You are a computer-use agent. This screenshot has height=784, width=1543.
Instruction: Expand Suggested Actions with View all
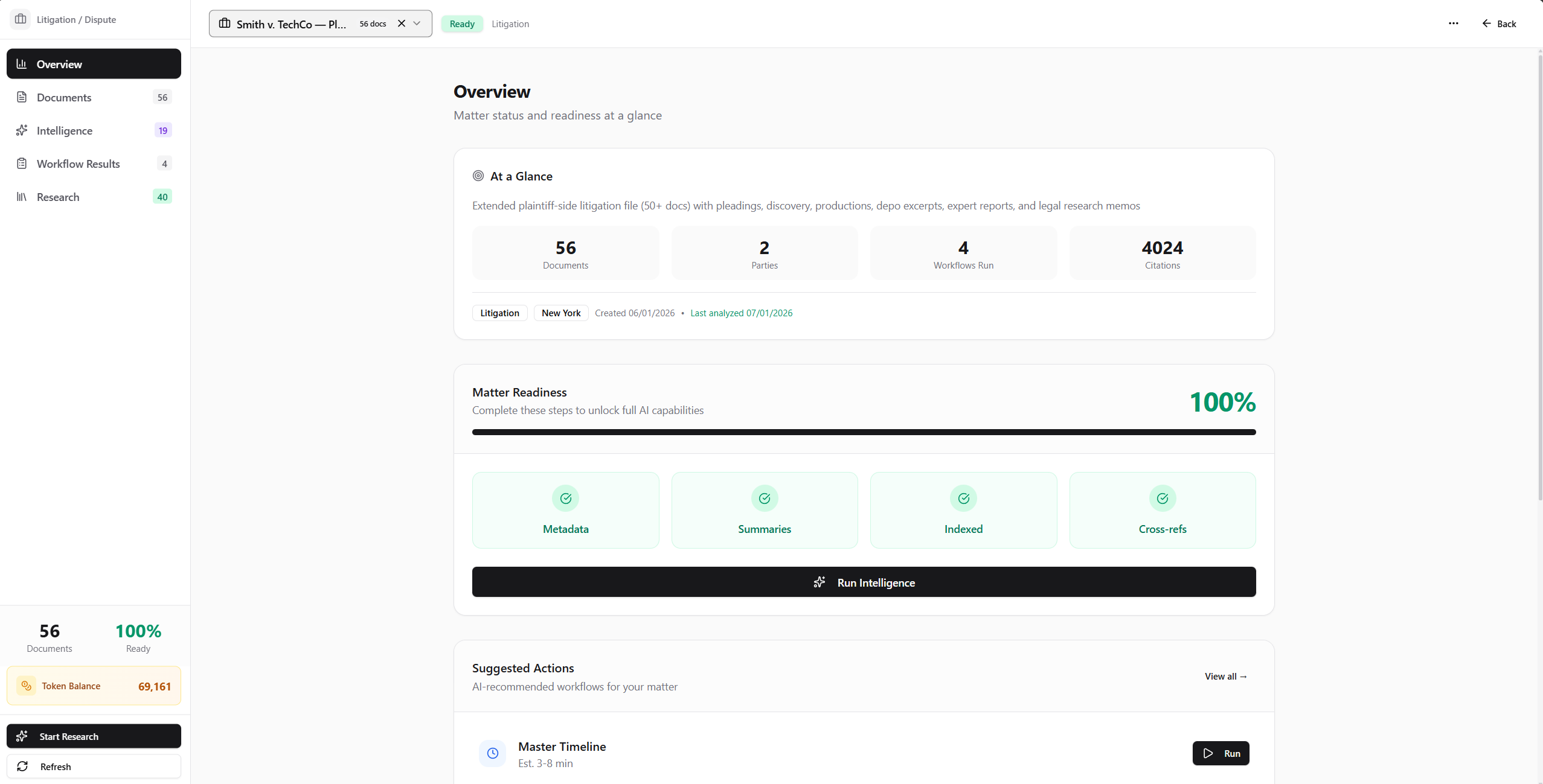tap(1225, 676)
